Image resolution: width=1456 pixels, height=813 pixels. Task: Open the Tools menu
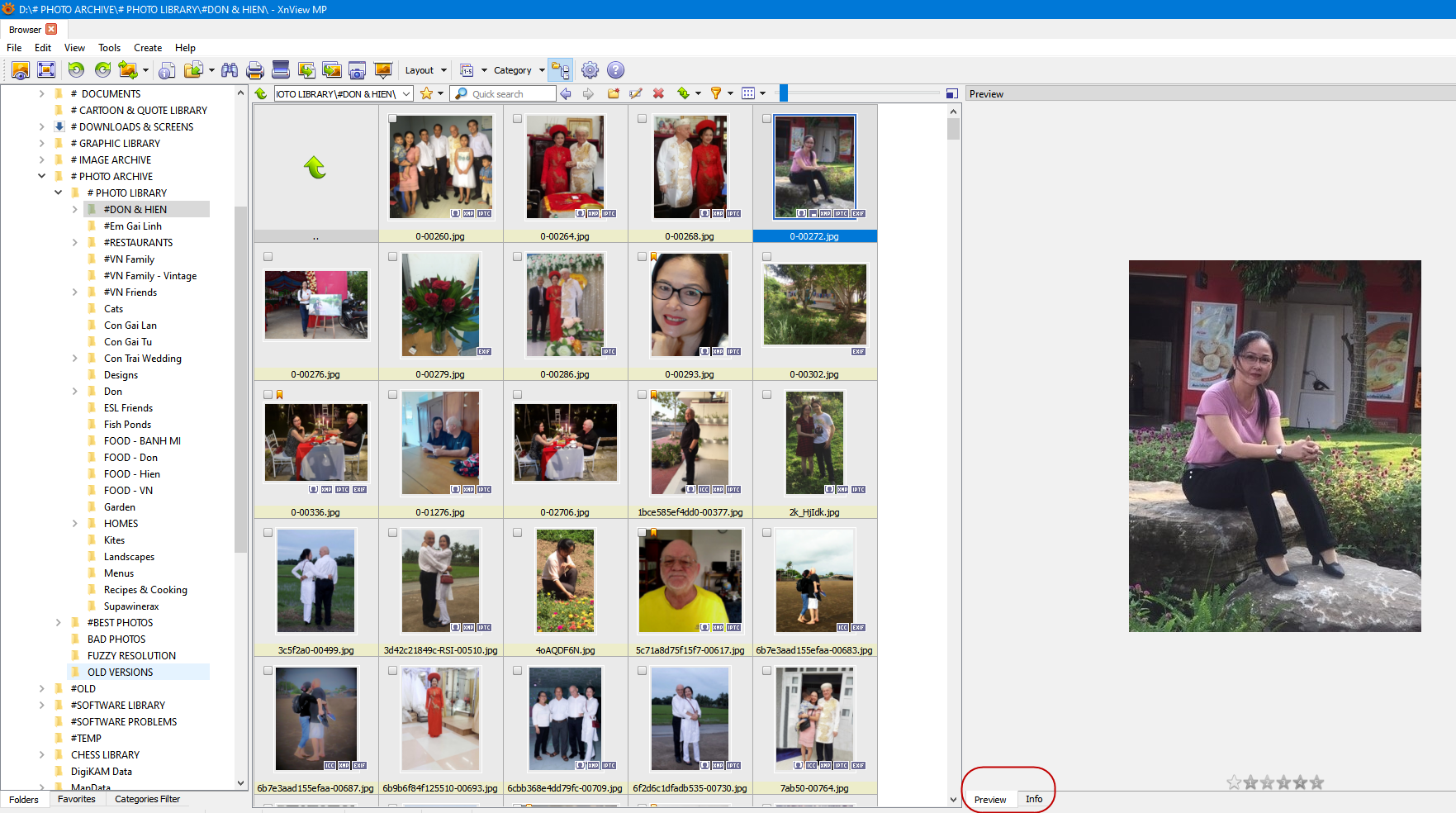[x=109, y=48]
